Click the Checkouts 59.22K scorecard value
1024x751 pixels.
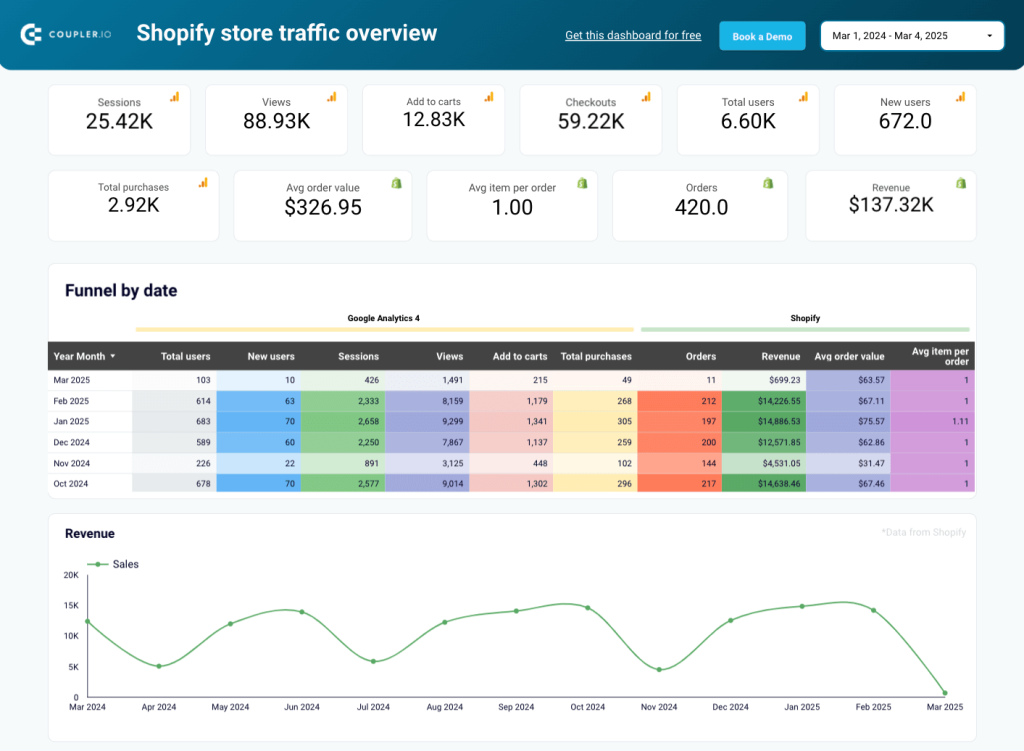click(x=591, y=121)
